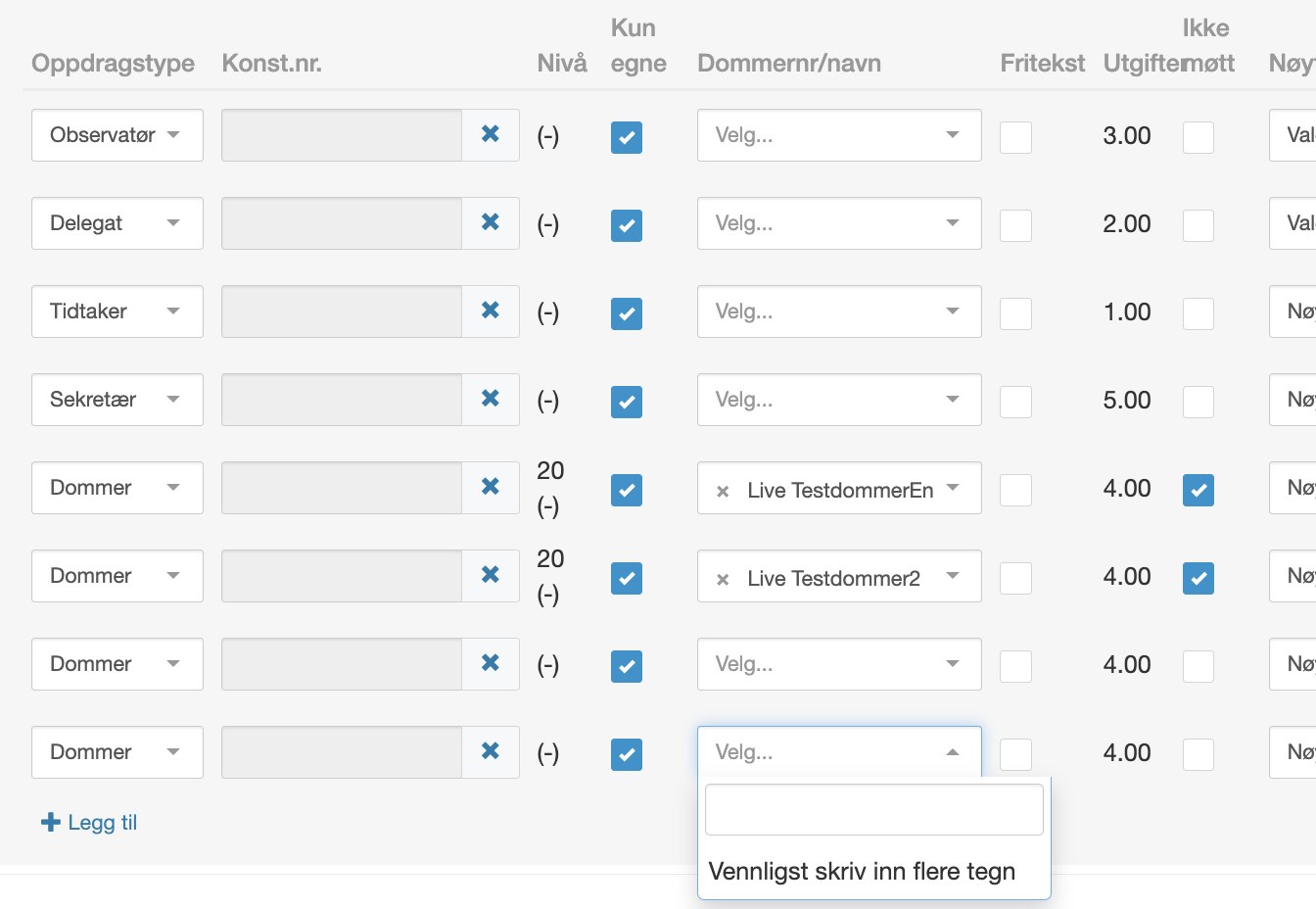
Task: Click blue X icon in first Dommer row
Action: click(491, 487)
